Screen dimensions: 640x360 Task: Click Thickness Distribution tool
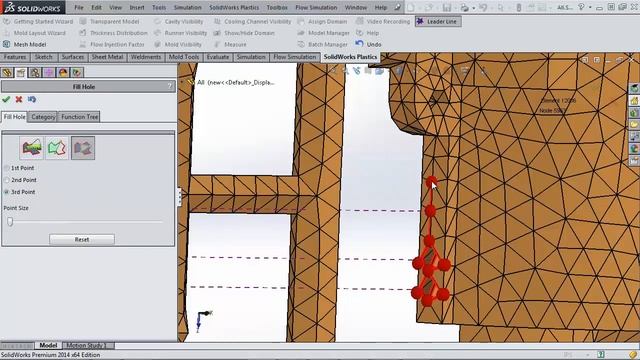click(x=113, y=33)
